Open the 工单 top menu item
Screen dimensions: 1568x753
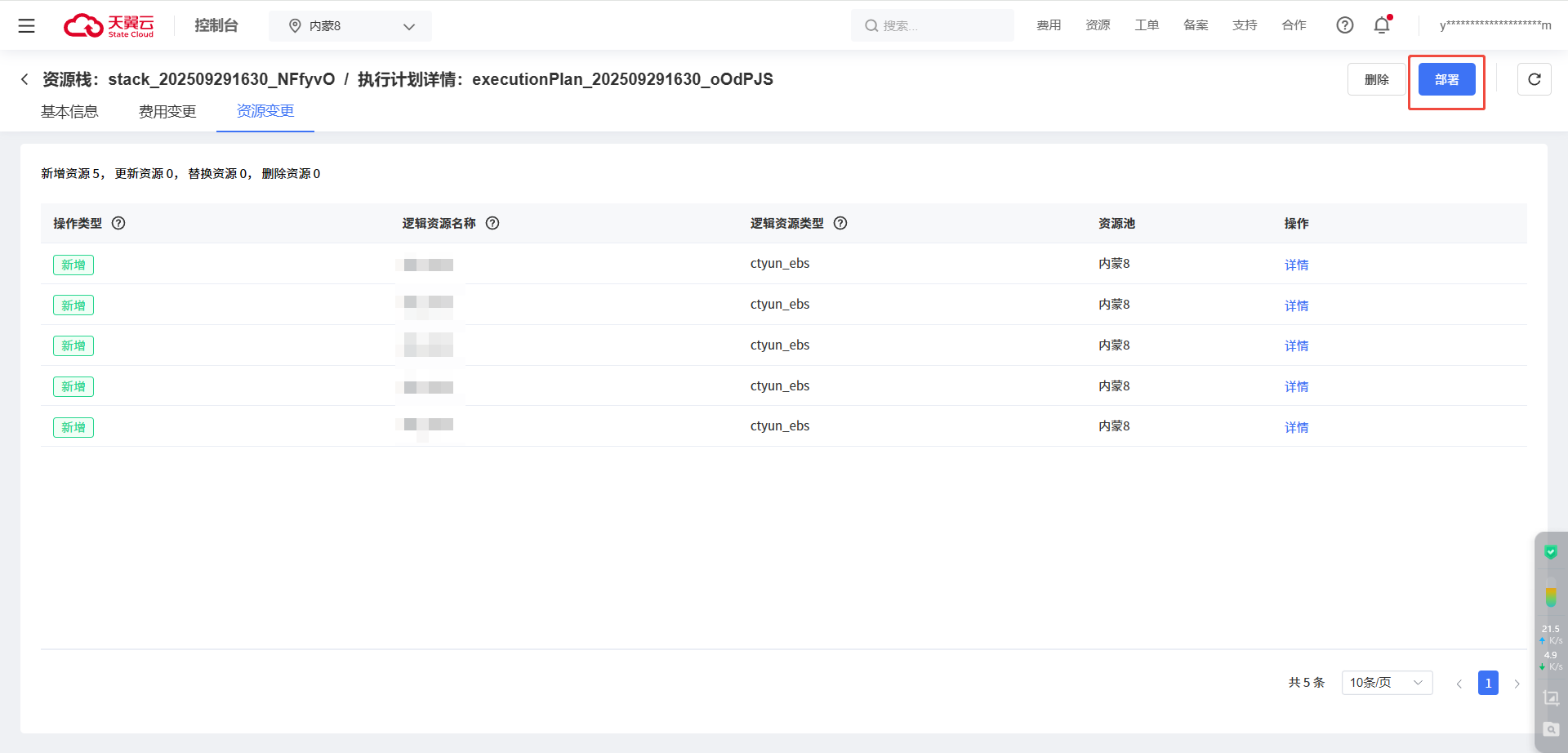click(1147, 25)
